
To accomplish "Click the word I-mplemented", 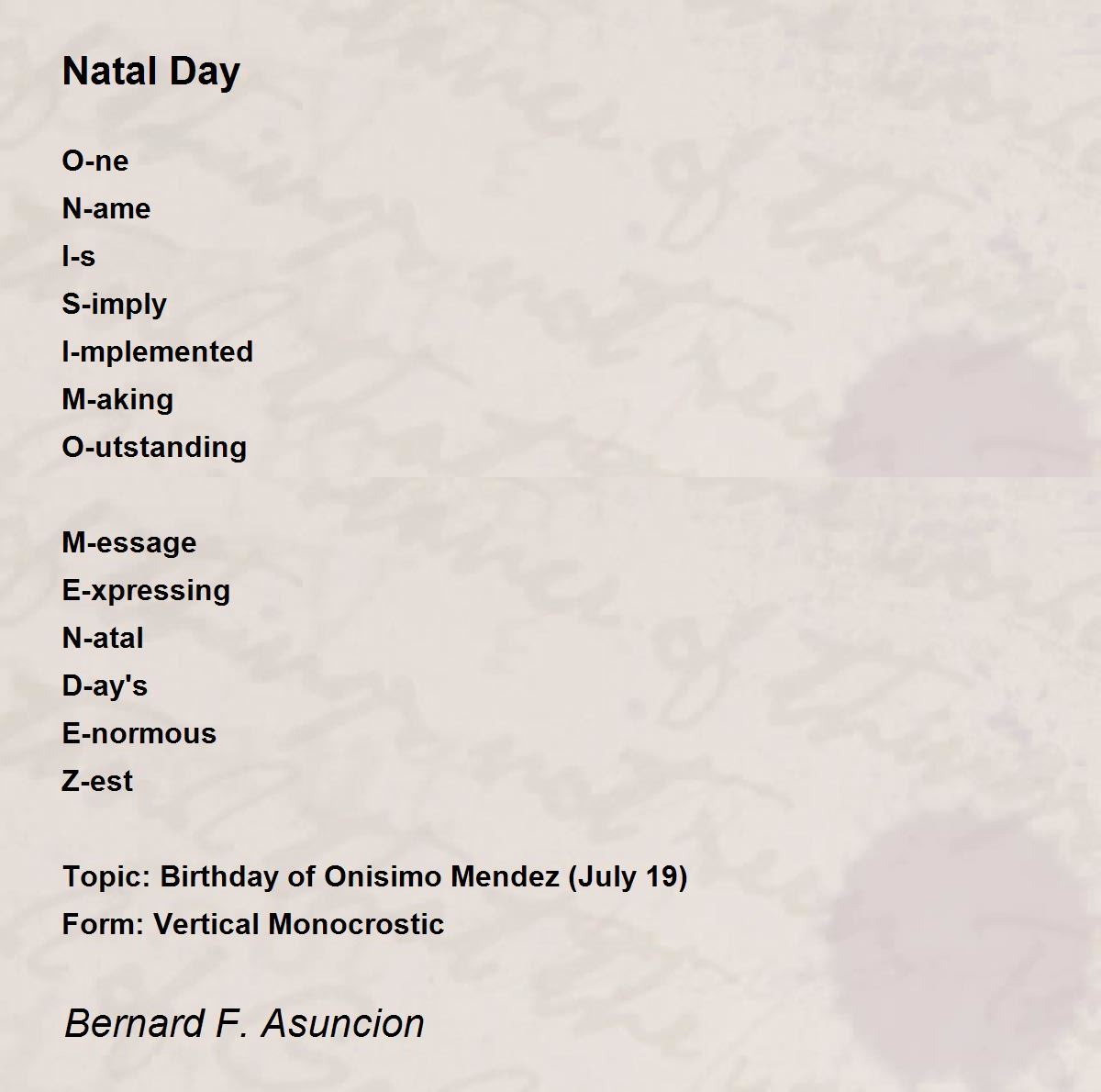I will (158, 351).
